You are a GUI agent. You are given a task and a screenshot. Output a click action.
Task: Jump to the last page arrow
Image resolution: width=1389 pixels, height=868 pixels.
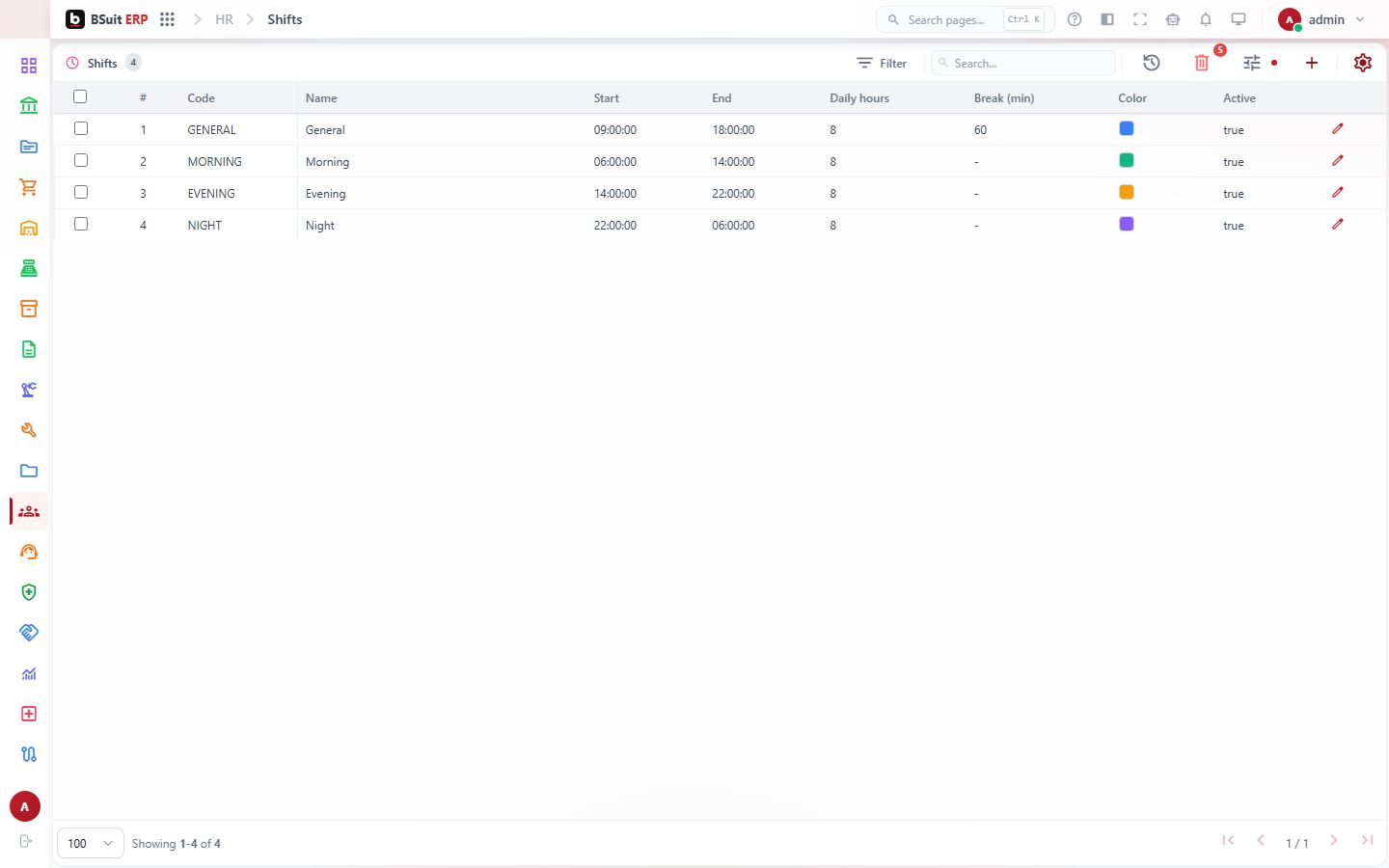click(x=1367, y=841)
